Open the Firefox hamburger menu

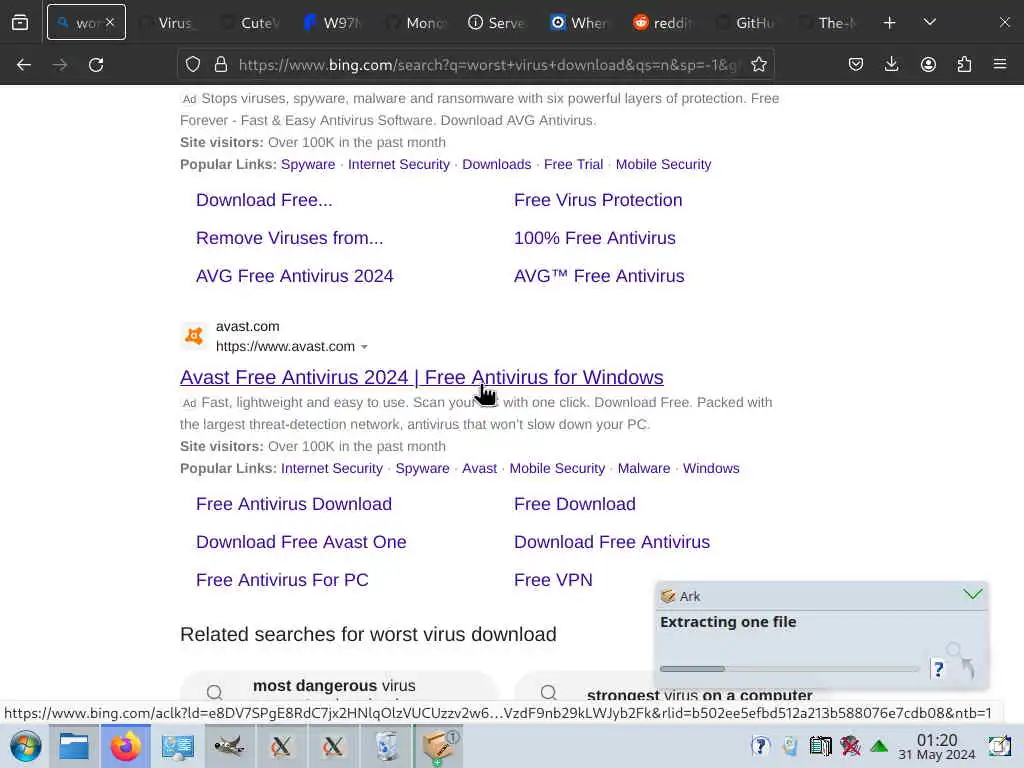[x=1000, y=64]
